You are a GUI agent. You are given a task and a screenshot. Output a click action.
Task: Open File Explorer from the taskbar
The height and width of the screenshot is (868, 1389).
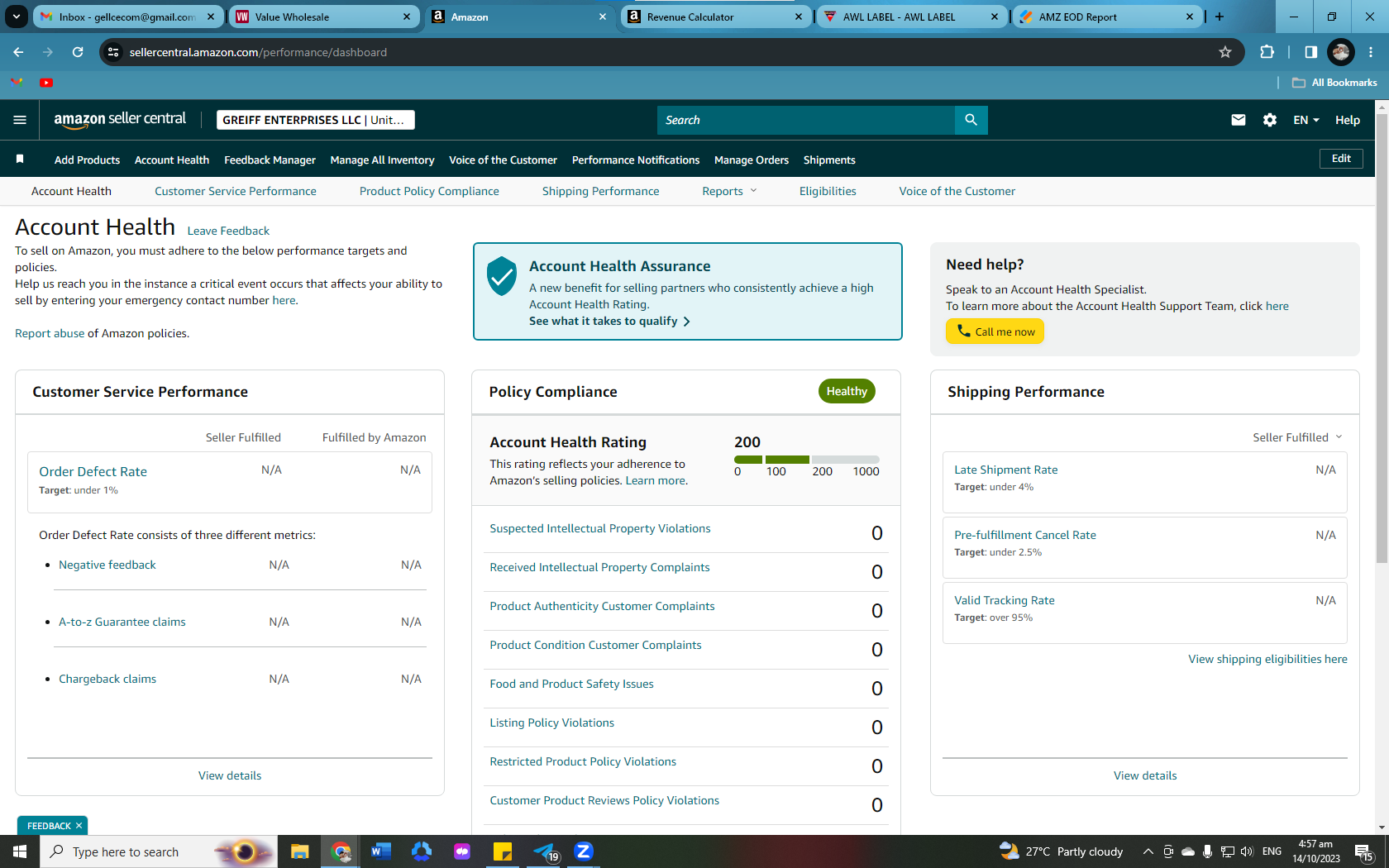tap(299, 851)
